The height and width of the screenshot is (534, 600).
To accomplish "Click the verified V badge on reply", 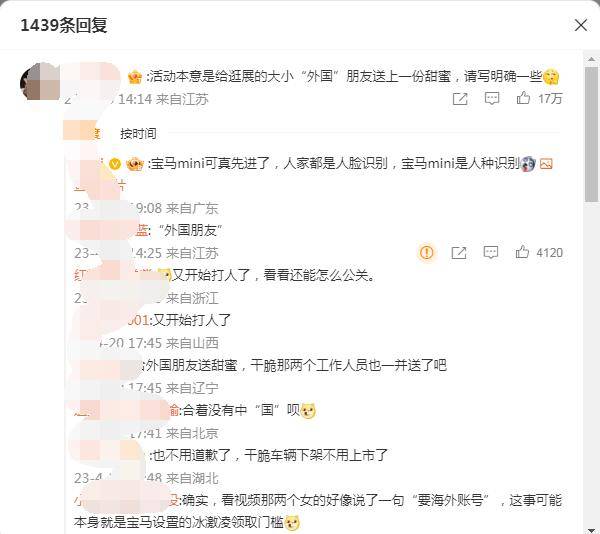I will (x=115, y=164).
